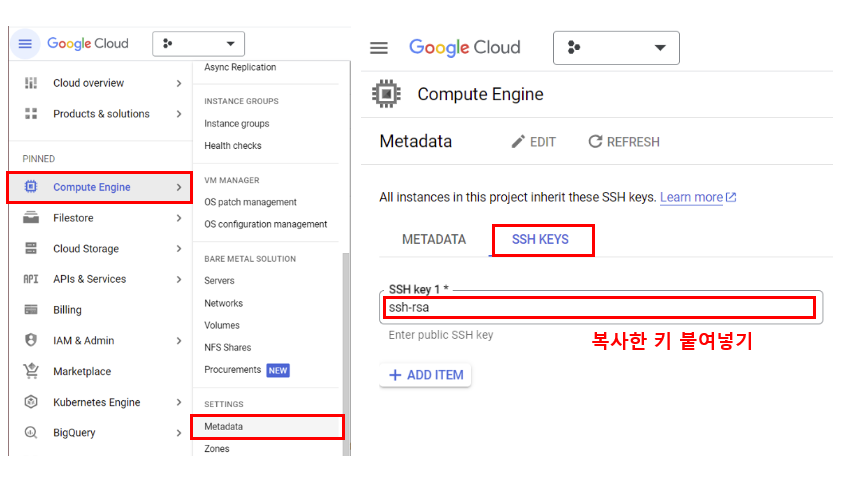The image size is (844, 480).
Task: Click the ADD ITEM button
Action: tap(425, 375)
